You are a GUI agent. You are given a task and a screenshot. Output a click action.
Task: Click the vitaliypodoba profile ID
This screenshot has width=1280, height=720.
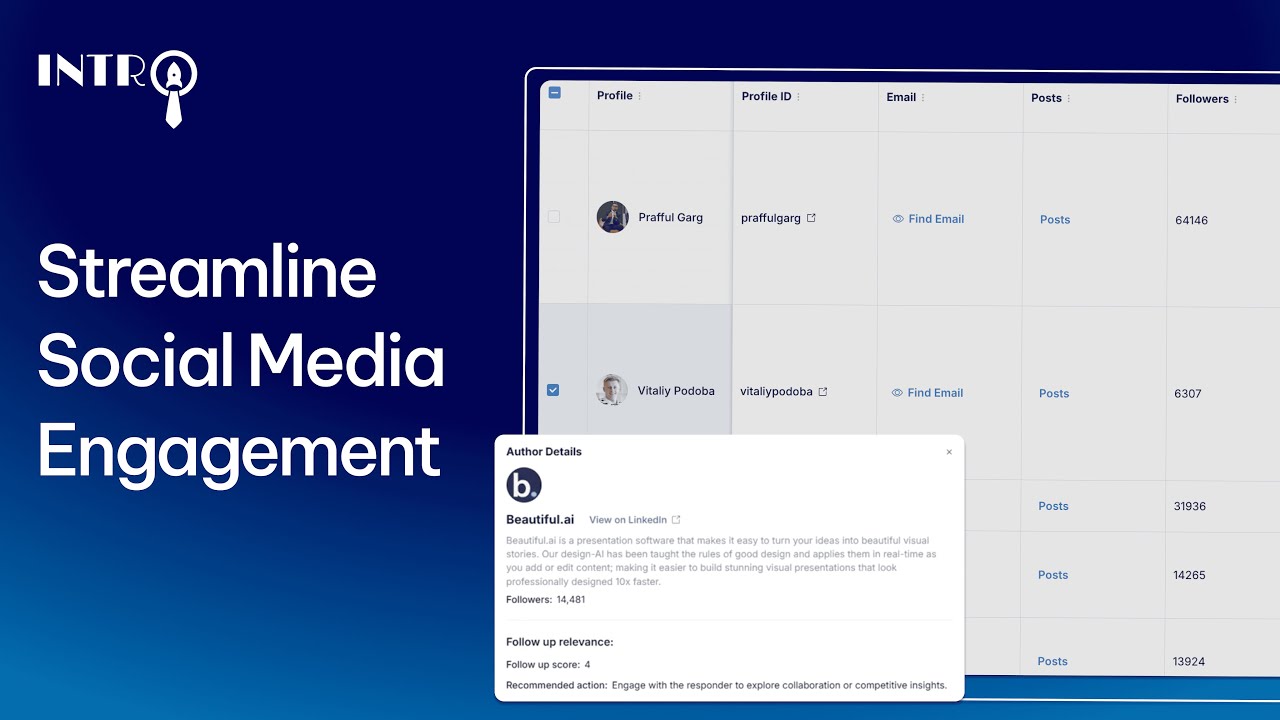pyautogui.click(x=776, y=392)
